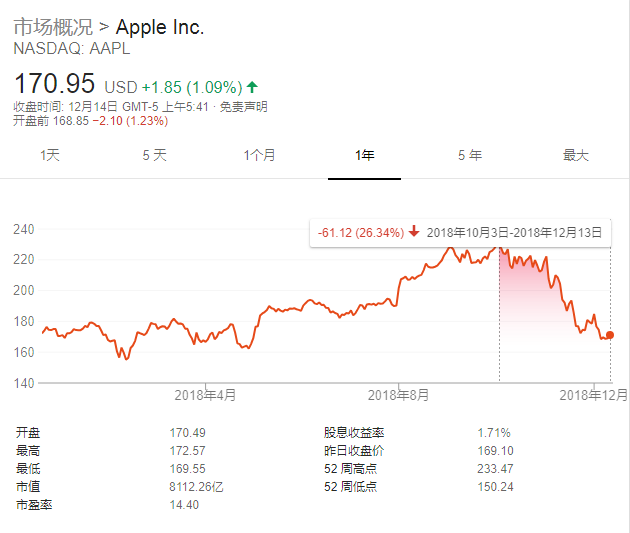Image resolution: width=630 pixels, height=533 pixels.
Task: Click the red down arrow in tooltip
Action: coord(414,232)
